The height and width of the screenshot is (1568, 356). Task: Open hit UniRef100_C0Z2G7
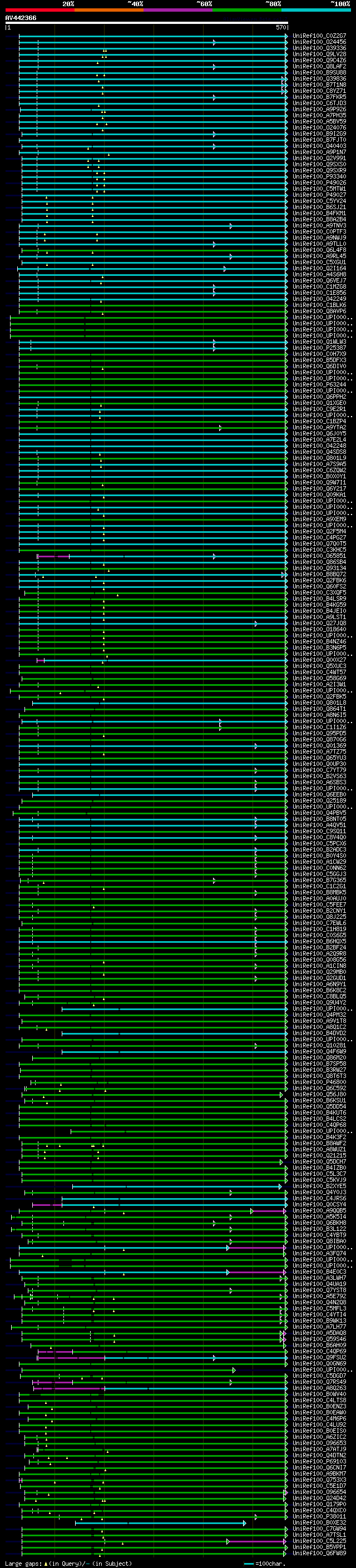(x=319, y=36)
